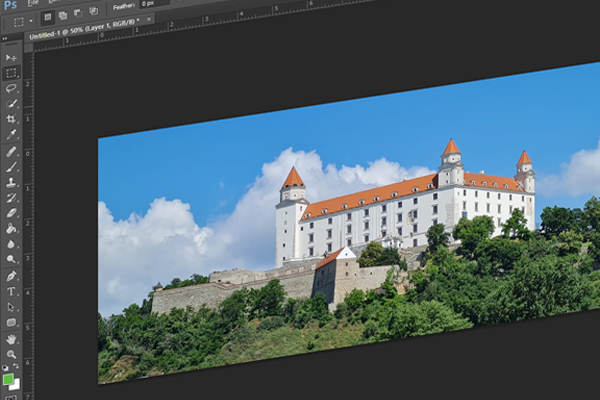This screenshot has width=600, height=400.
Task: Click the castle image on the canvas
Action: (349, 223)
